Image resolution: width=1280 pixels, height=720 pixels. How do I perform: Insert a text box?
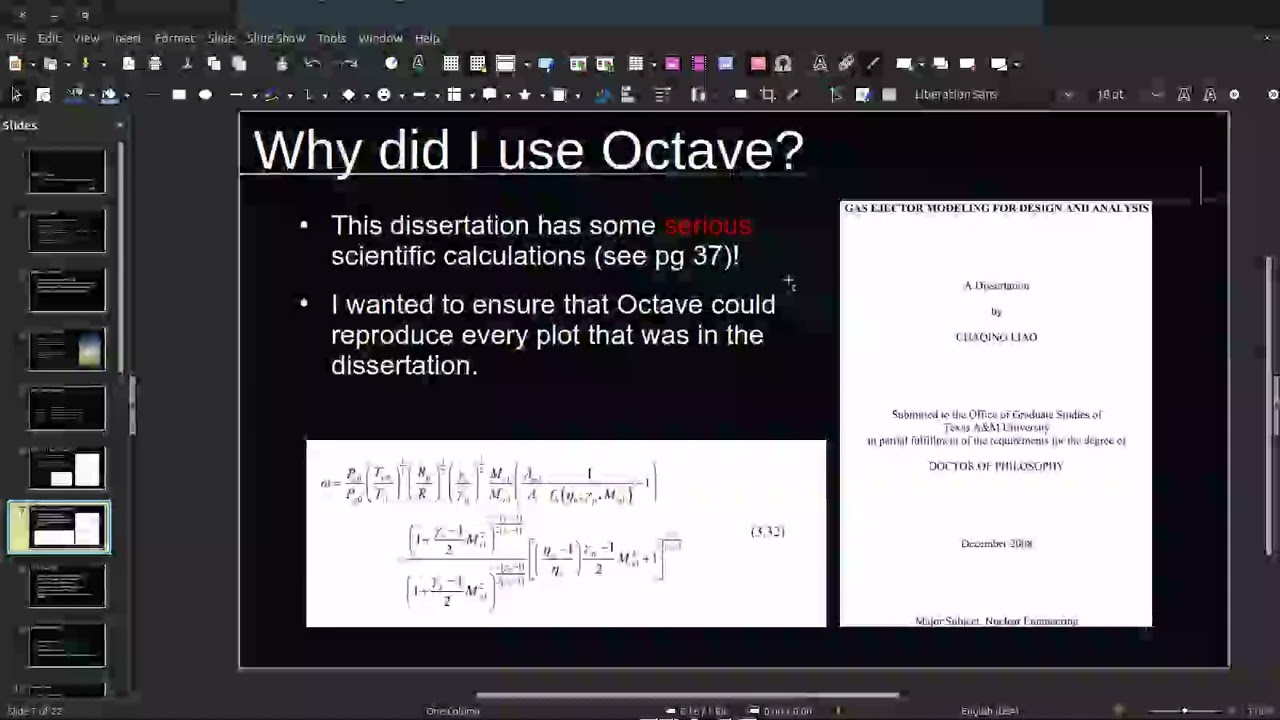[x=758, y=64]
